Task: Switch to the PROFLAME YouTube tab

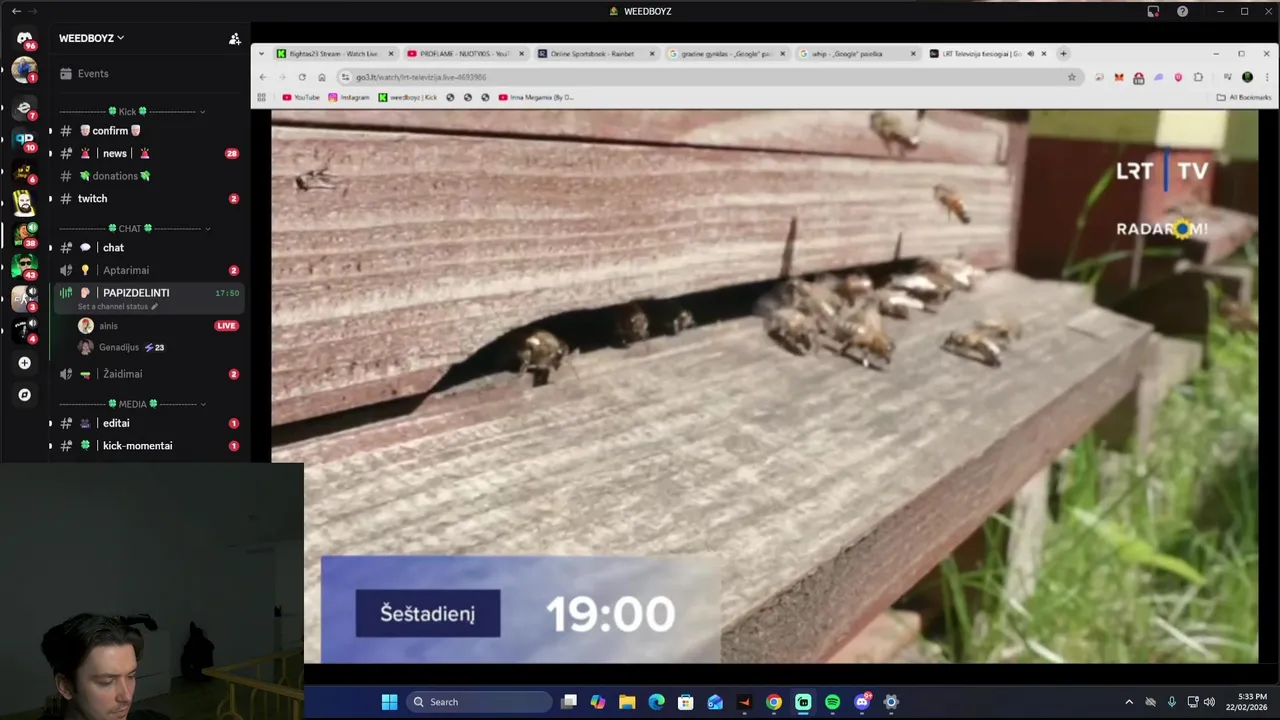Action: pos(464,54)
